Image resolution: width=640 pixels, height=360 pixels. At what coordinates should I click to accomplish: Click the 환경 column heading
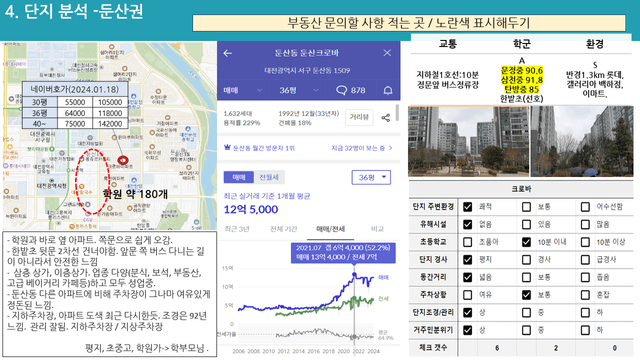point(595,44)
